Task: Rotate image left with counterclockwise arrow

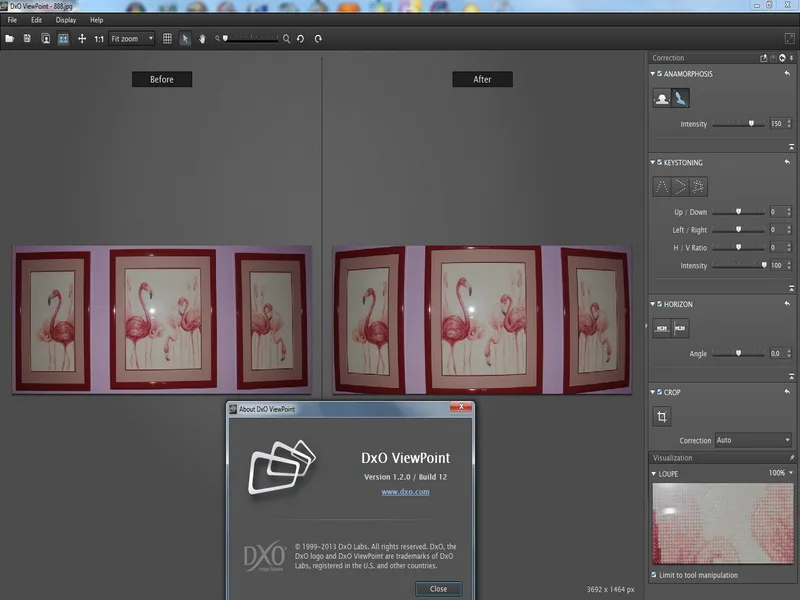Action: coord(301,39)
